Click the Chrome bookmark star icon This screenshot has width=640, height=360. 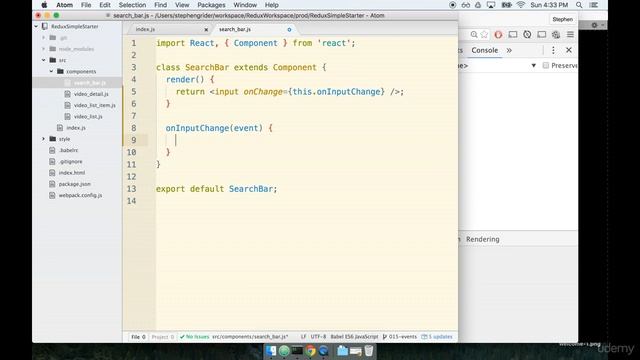484,35
